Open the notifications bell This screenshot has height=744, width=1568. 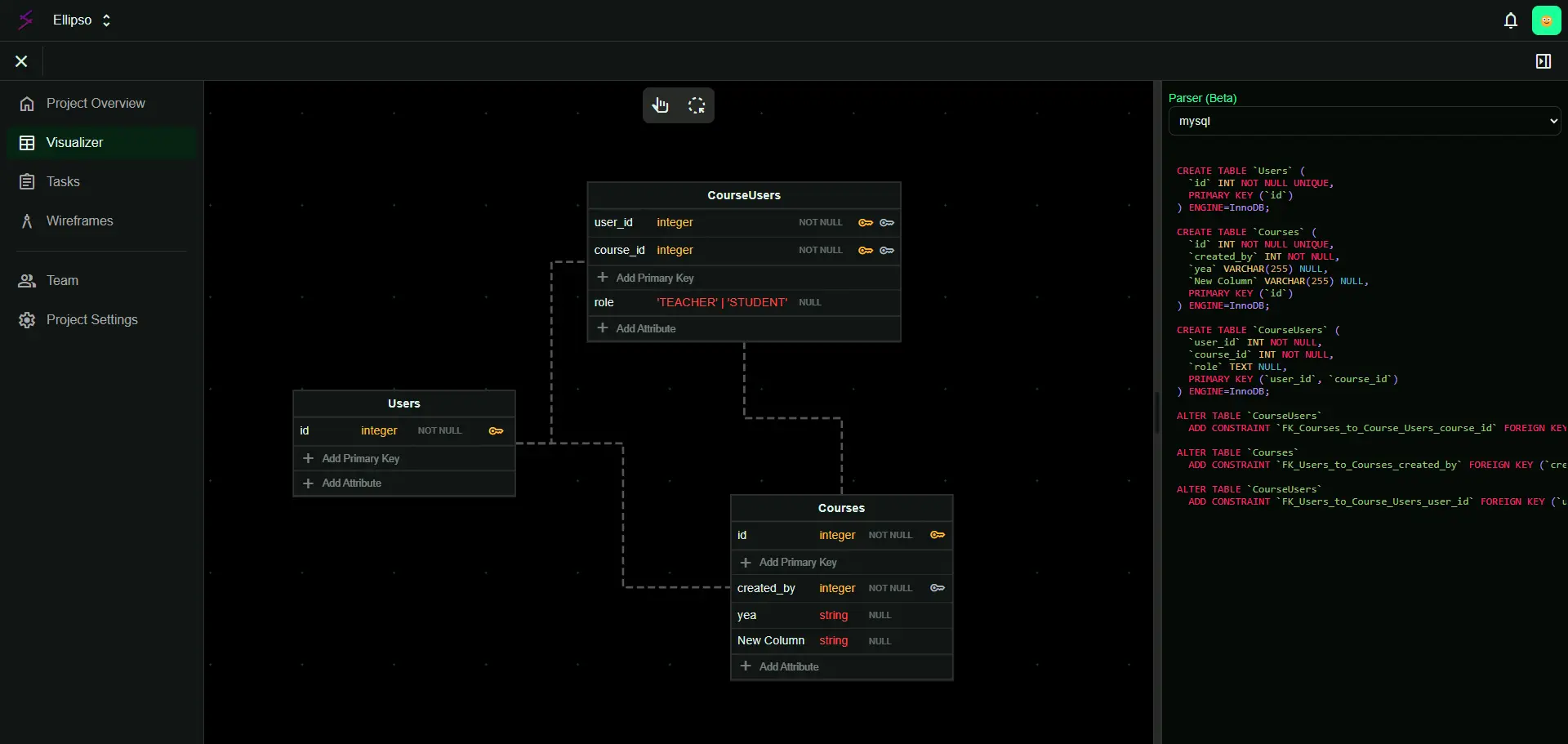click(1510, 20)
